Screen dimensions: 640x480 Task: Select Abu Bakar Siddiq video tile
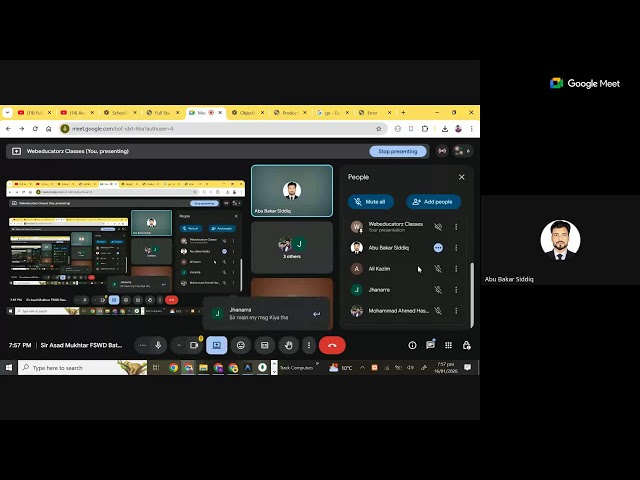coord(292,191)
